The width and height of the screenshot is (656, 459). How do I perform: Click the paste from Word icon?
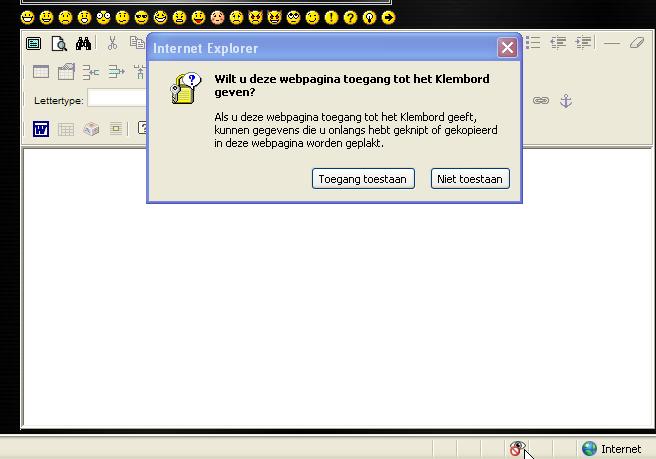coord(41,129)
